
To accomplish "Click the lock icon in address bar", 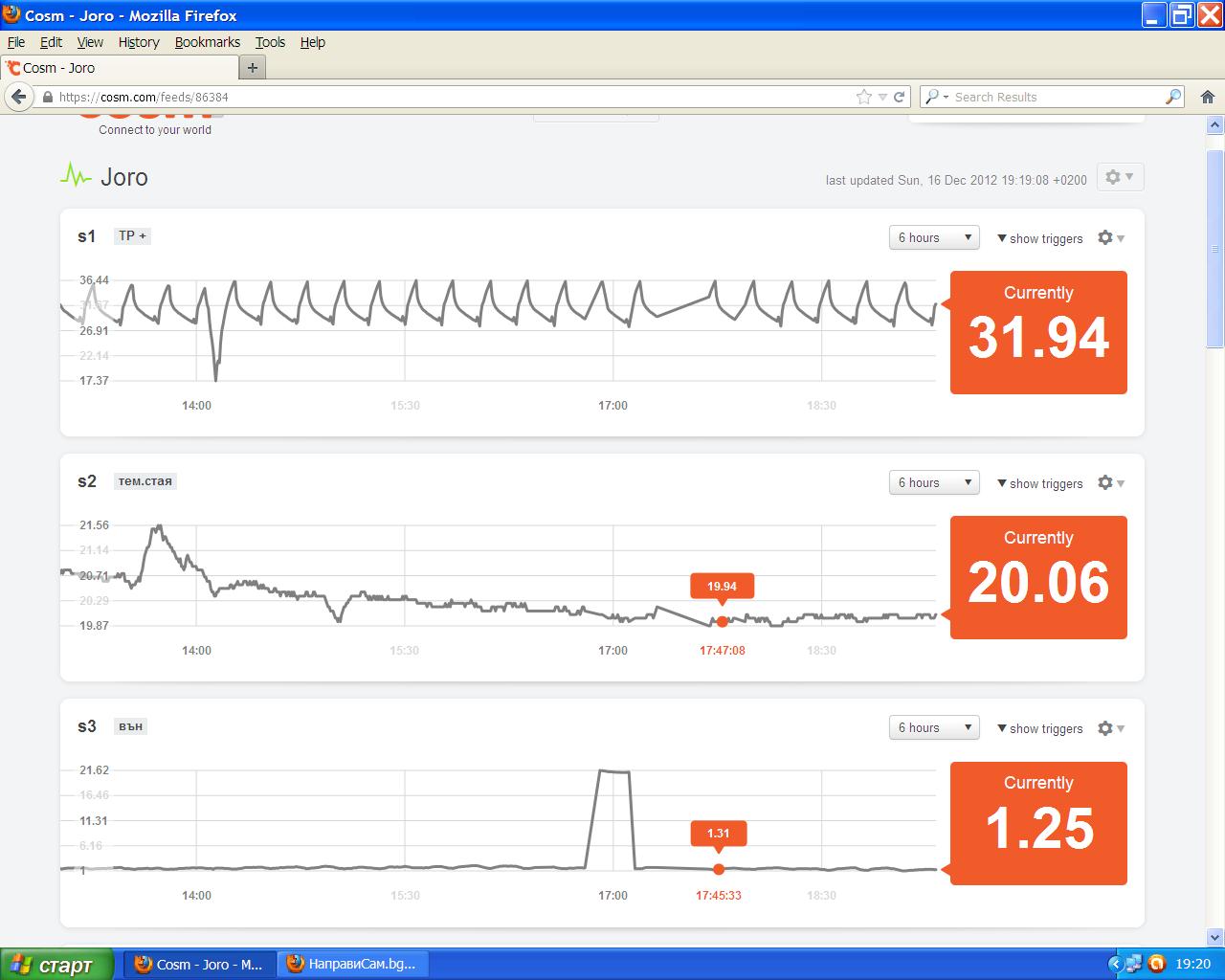I will pyautogui.click(x=47, y=97).
